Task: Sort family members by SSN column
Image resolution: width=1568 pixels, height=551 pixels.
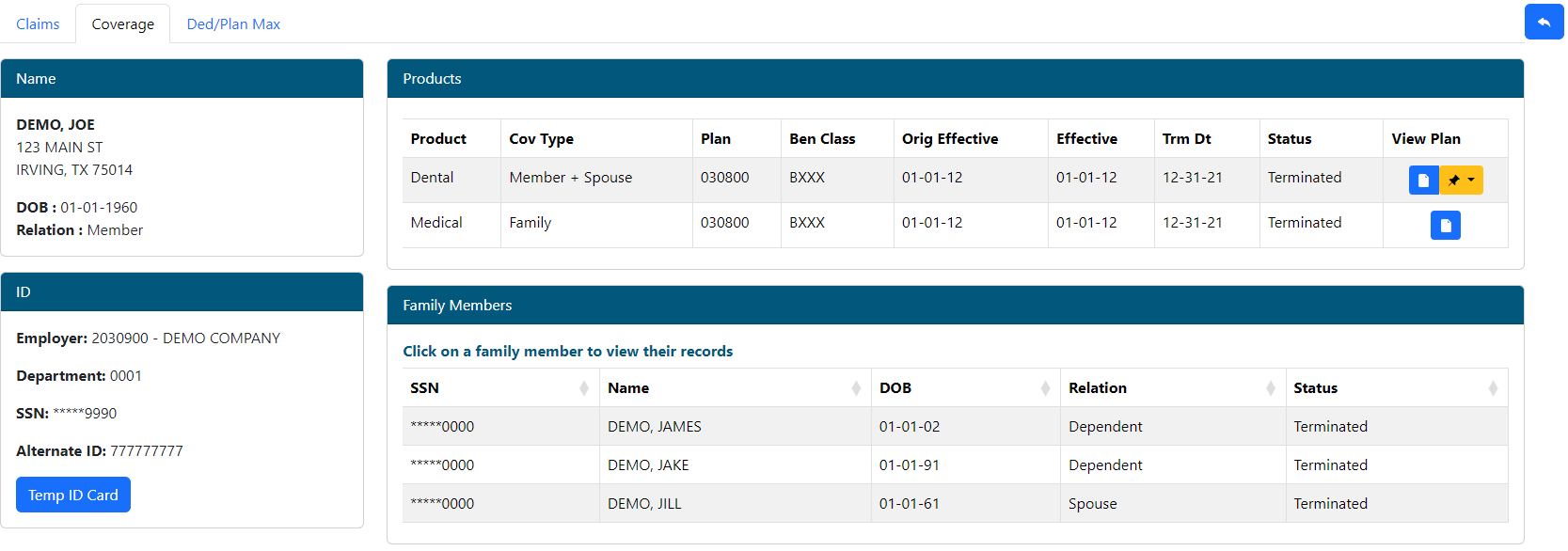Action: pyautogui.click(x=500, y=387)
